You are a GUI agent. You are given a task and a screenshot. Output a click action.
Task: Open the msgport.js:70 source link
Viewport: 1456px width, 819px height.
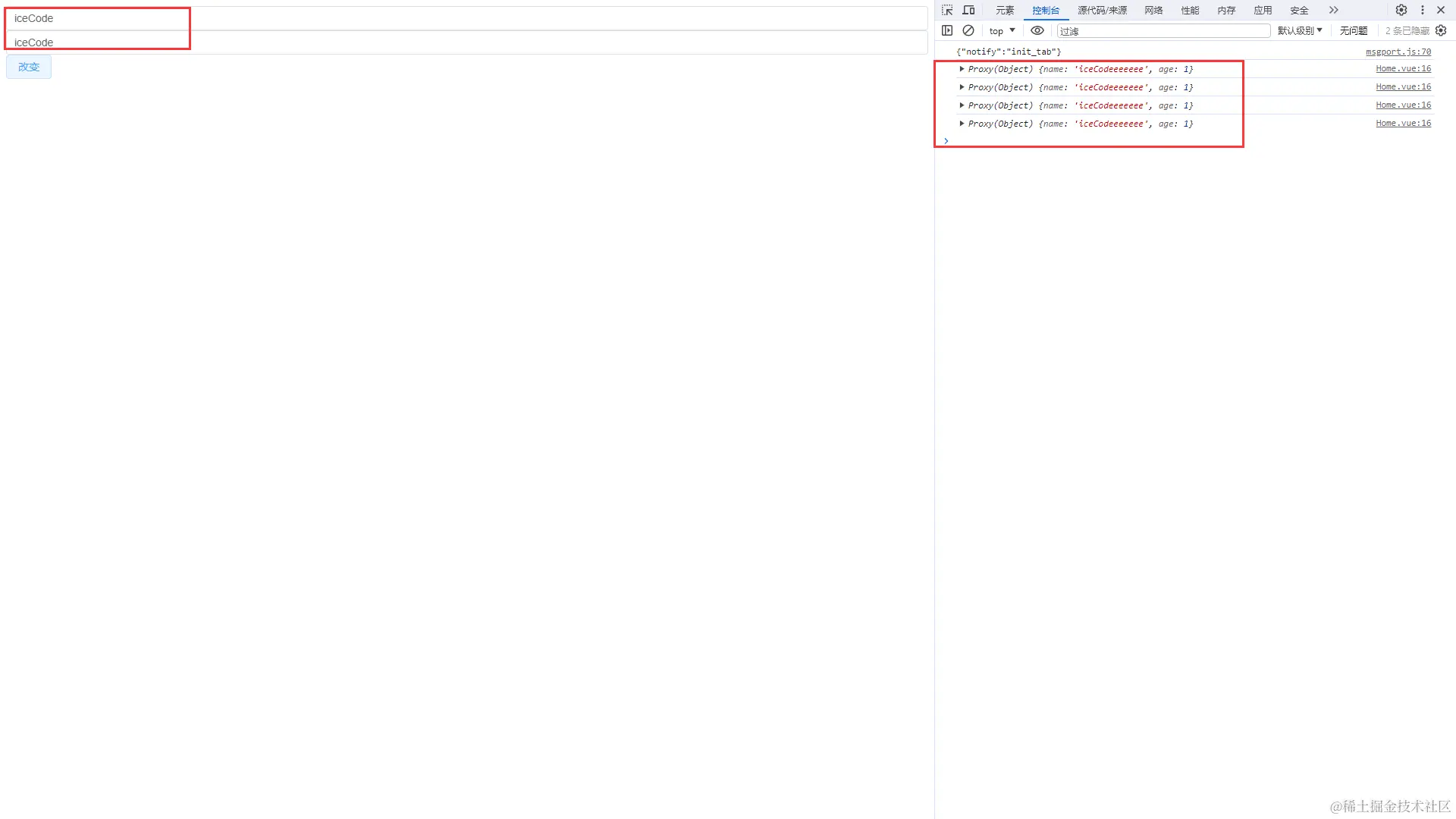(x=1398, y=52)
